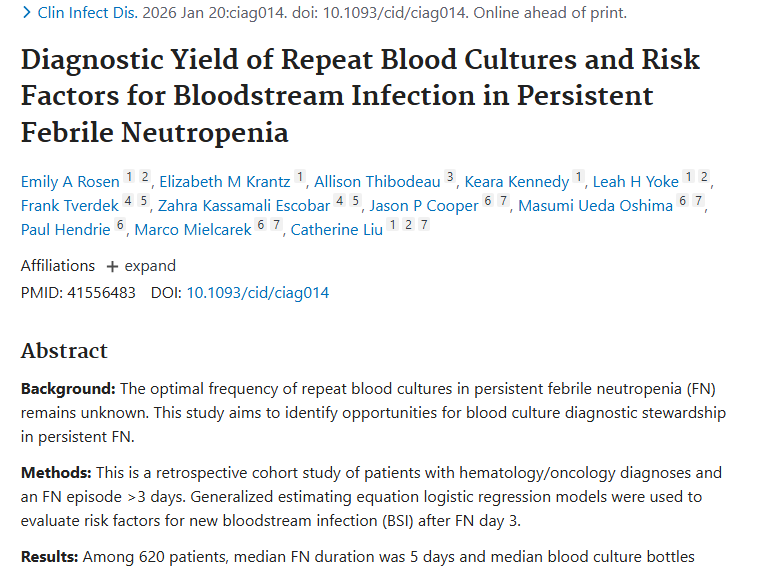
Task: Click author Leah H Yoke
Action: [x=636, y=182]
